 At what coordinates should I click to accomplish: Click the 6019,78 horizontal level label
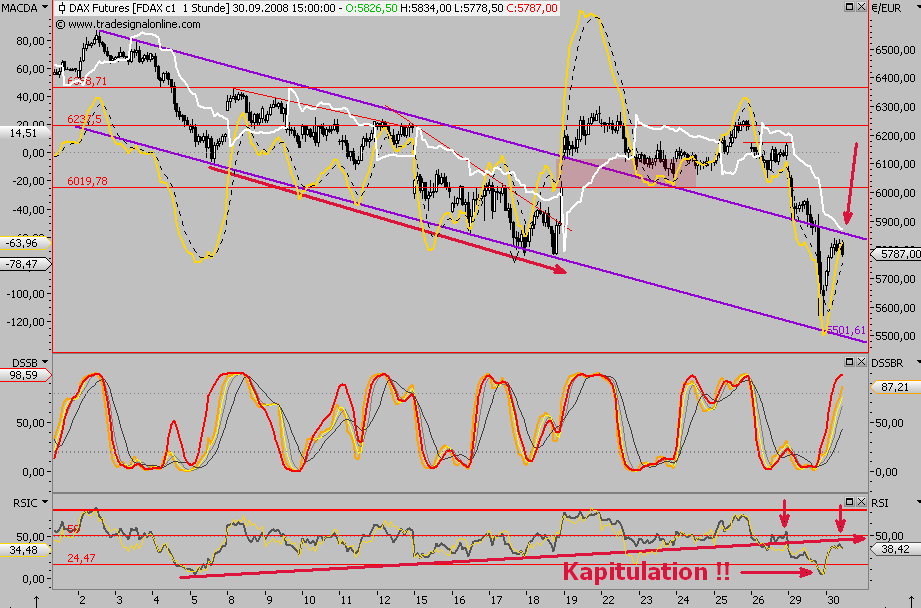click(88, 181)
